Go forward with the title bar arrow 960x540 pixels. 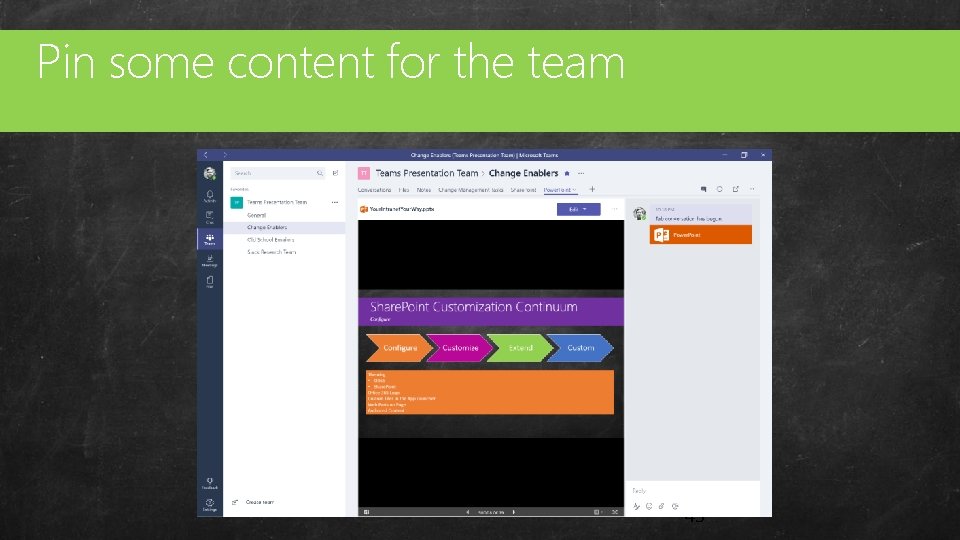(x=225, y=155)
